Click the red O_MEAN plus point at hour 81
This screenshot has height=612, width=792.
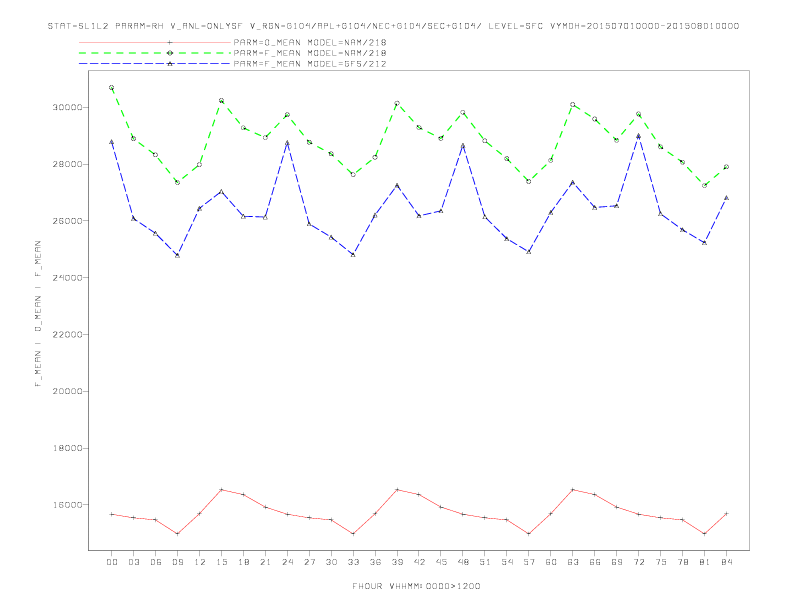point(705,534)
